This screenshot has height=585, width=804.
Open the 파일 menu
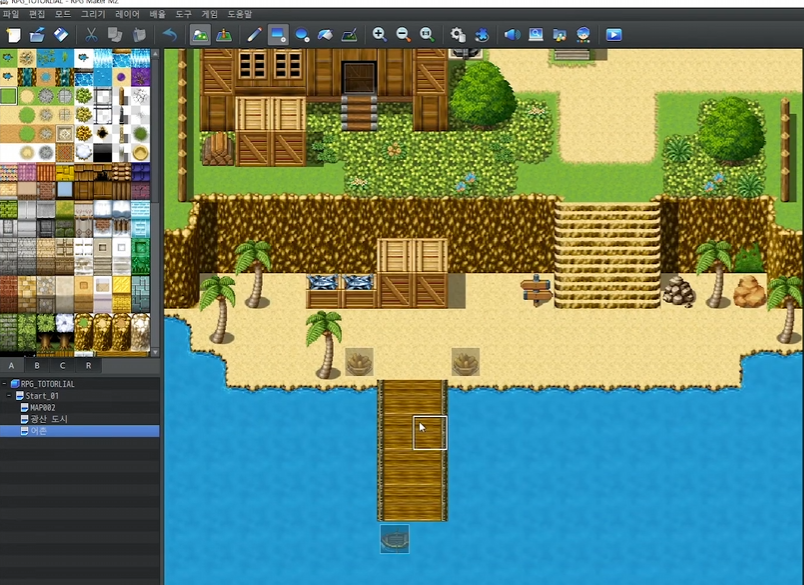tap(11, 14)
